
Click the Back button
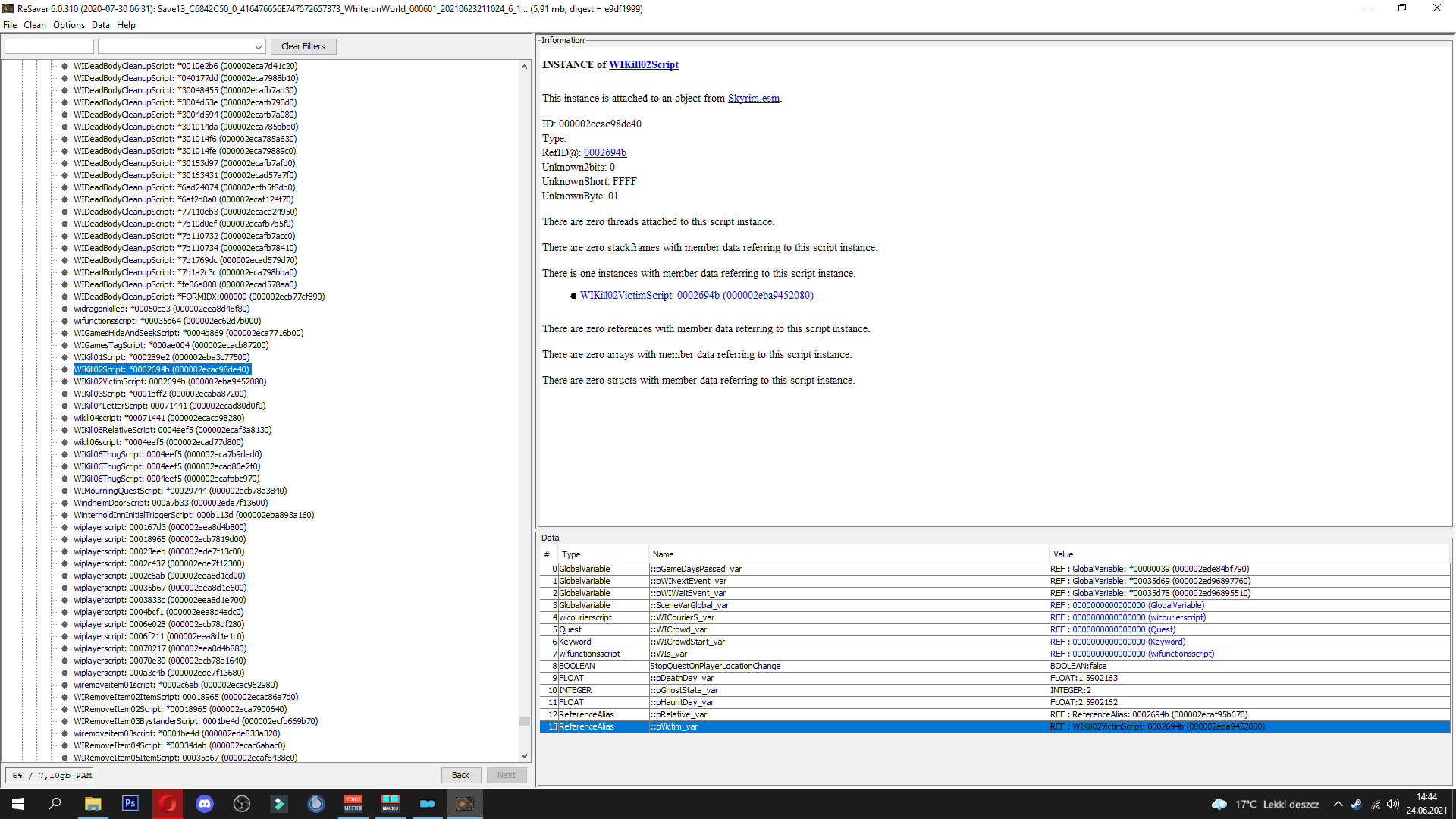pyautogui.click(x=460, y=775)
